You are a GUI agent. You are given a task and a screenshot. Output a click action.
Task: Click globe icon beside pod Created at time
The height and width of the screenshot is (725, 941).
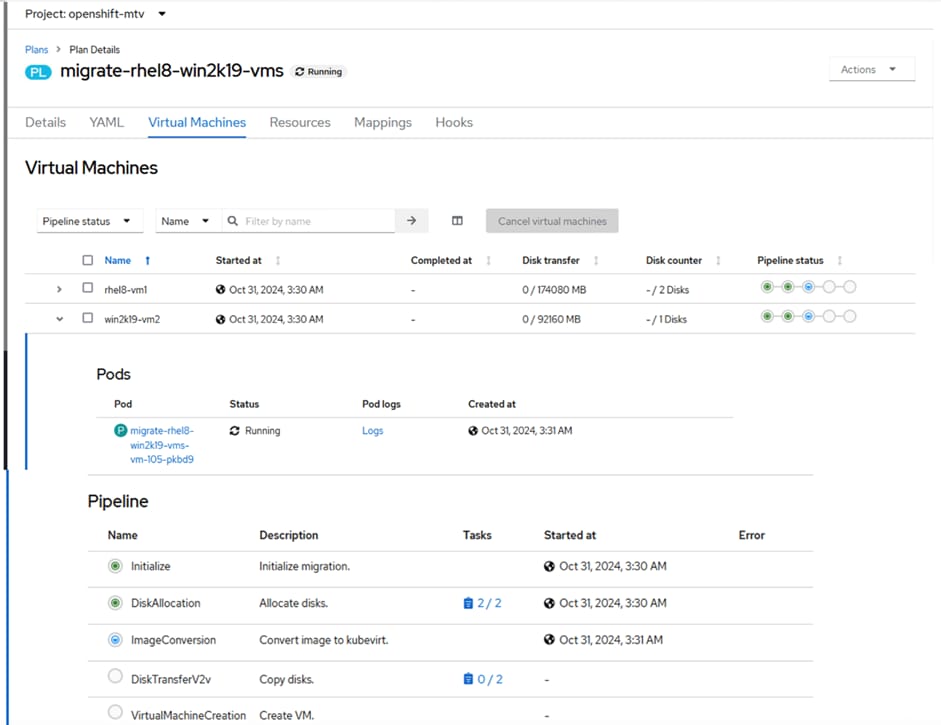[x=473, y=431]
